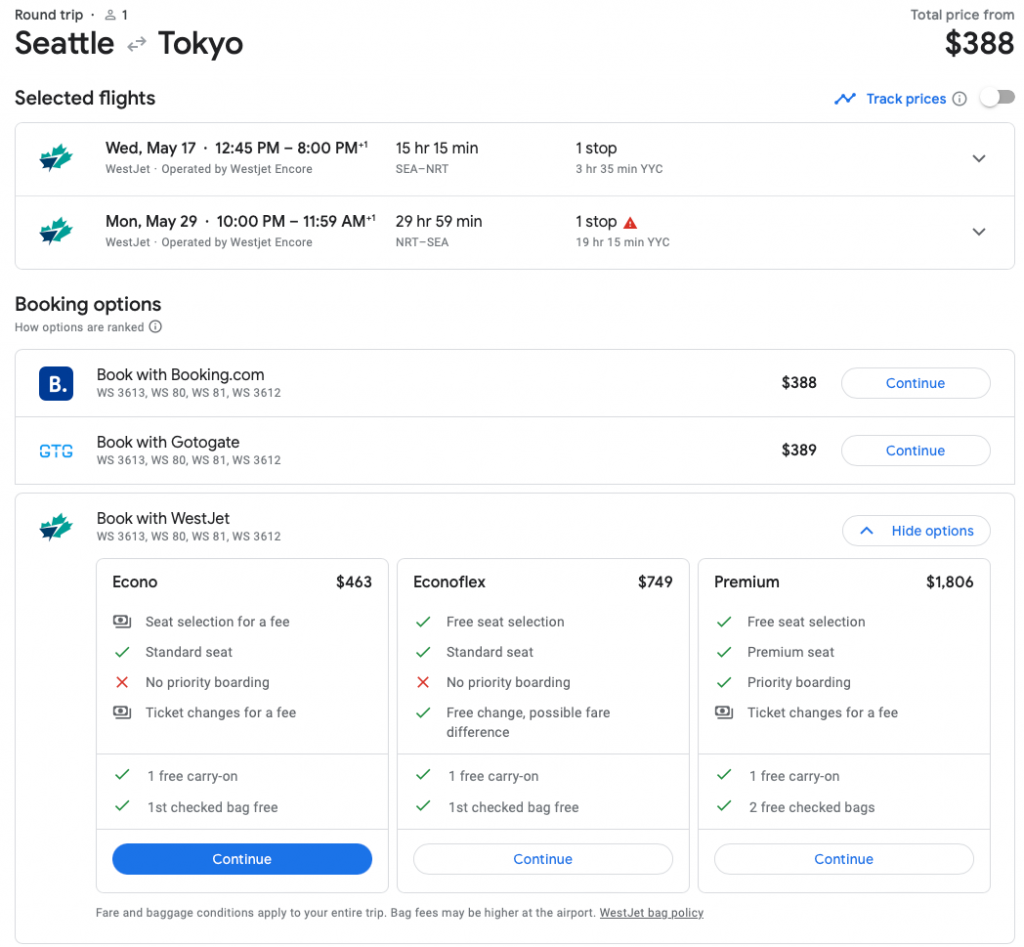Click the Track prices info icon
Image resolution: width=1024 pixels, height=947 pixels.
click(959, 99)
